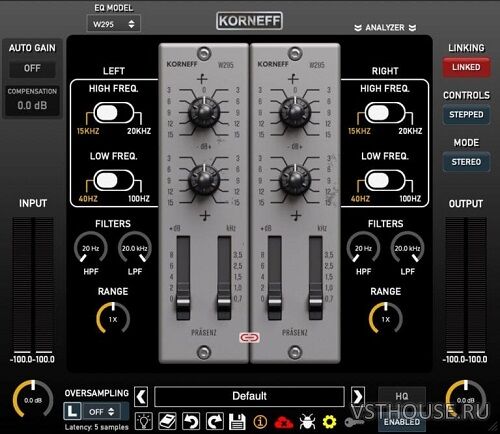Toggle HQ ENABLED button
The height and width of the screenshot is (434, 500).
click(402, 409)
